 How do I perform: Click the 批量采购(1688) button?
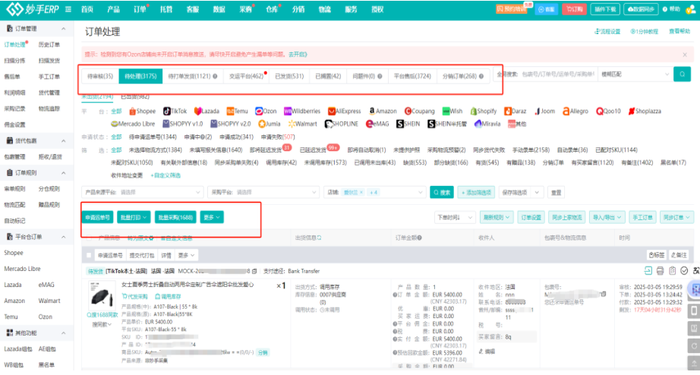(175, 217)
